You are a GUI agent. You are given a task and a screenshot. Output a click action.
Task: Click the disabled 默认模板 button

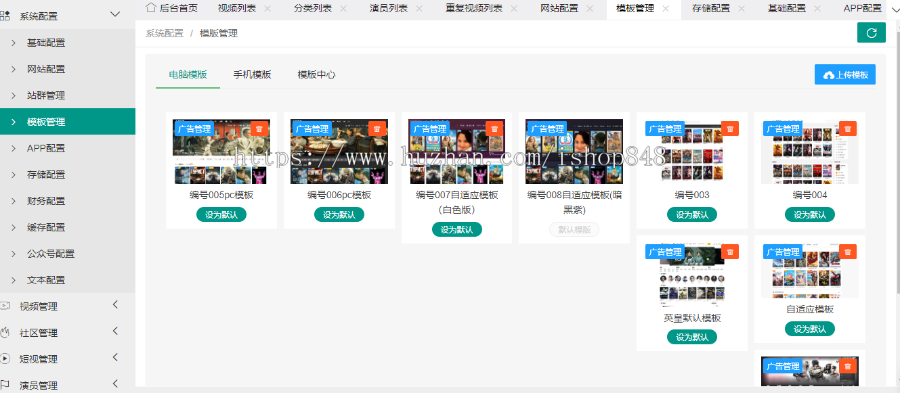(x=574, y=229)
